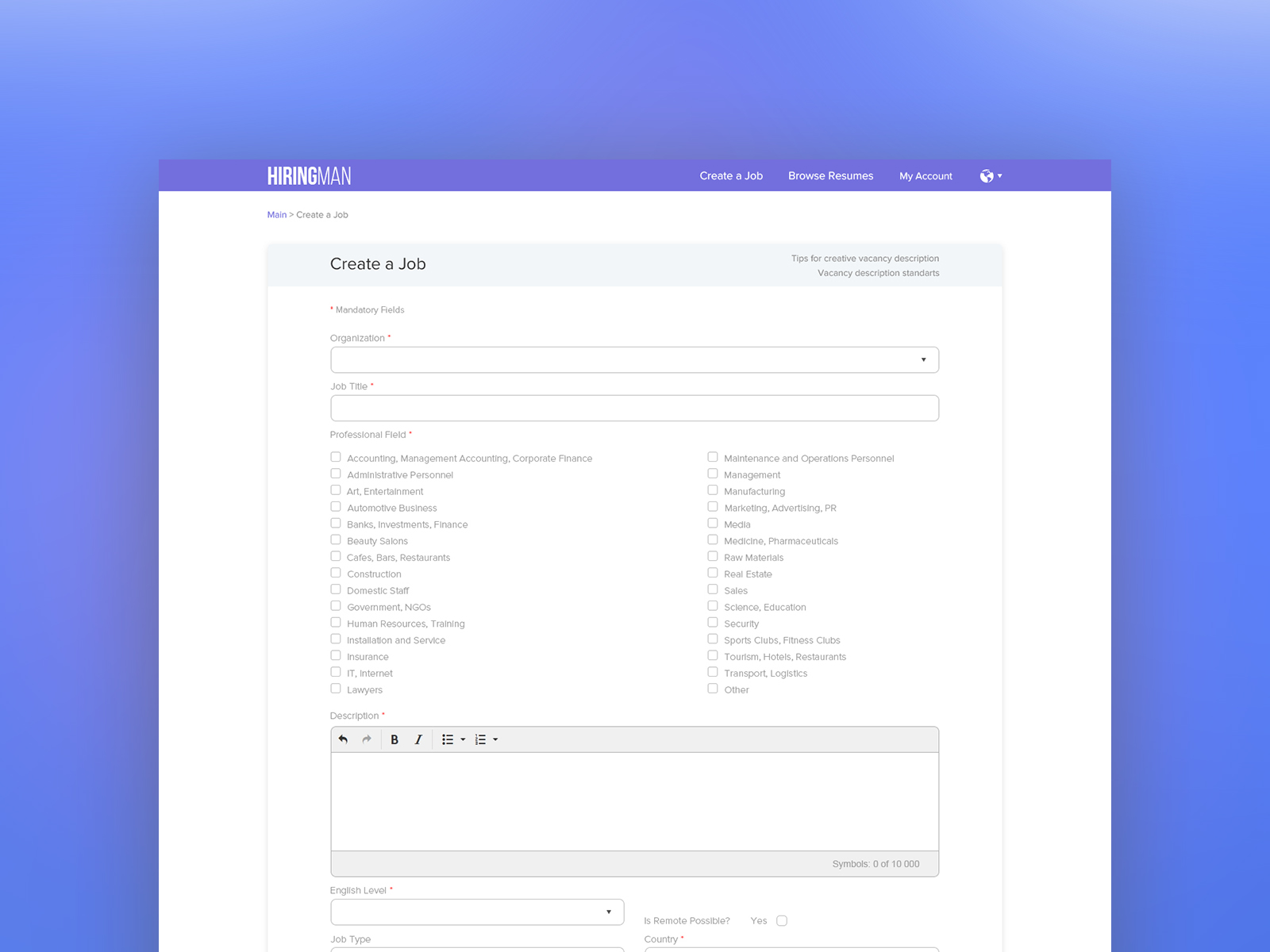Check Domestic Staff
Screen dimensions: 1270x952
336,589
